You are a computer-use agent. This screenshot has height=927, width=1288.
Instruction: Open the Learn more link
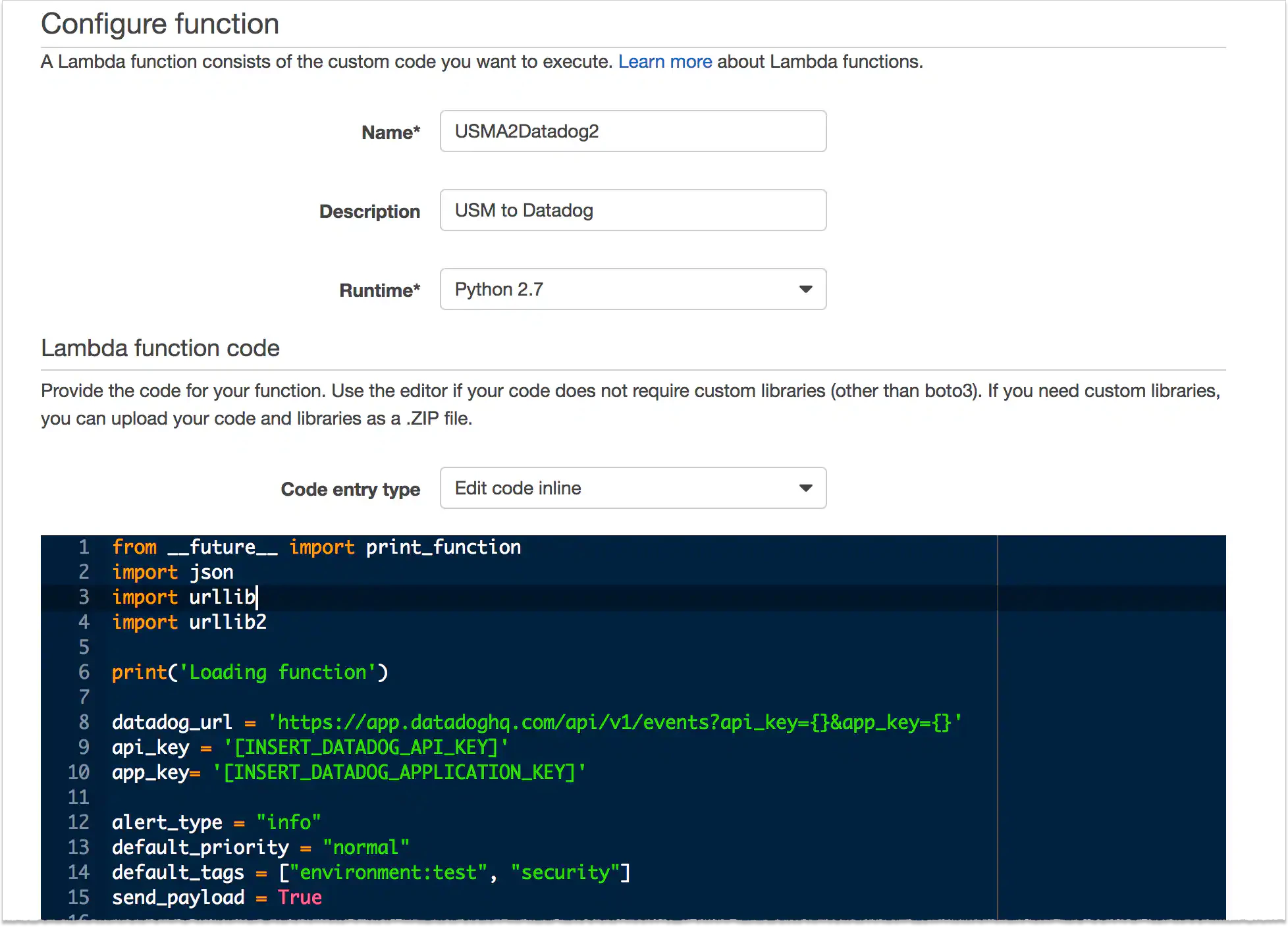coord(664,61)
